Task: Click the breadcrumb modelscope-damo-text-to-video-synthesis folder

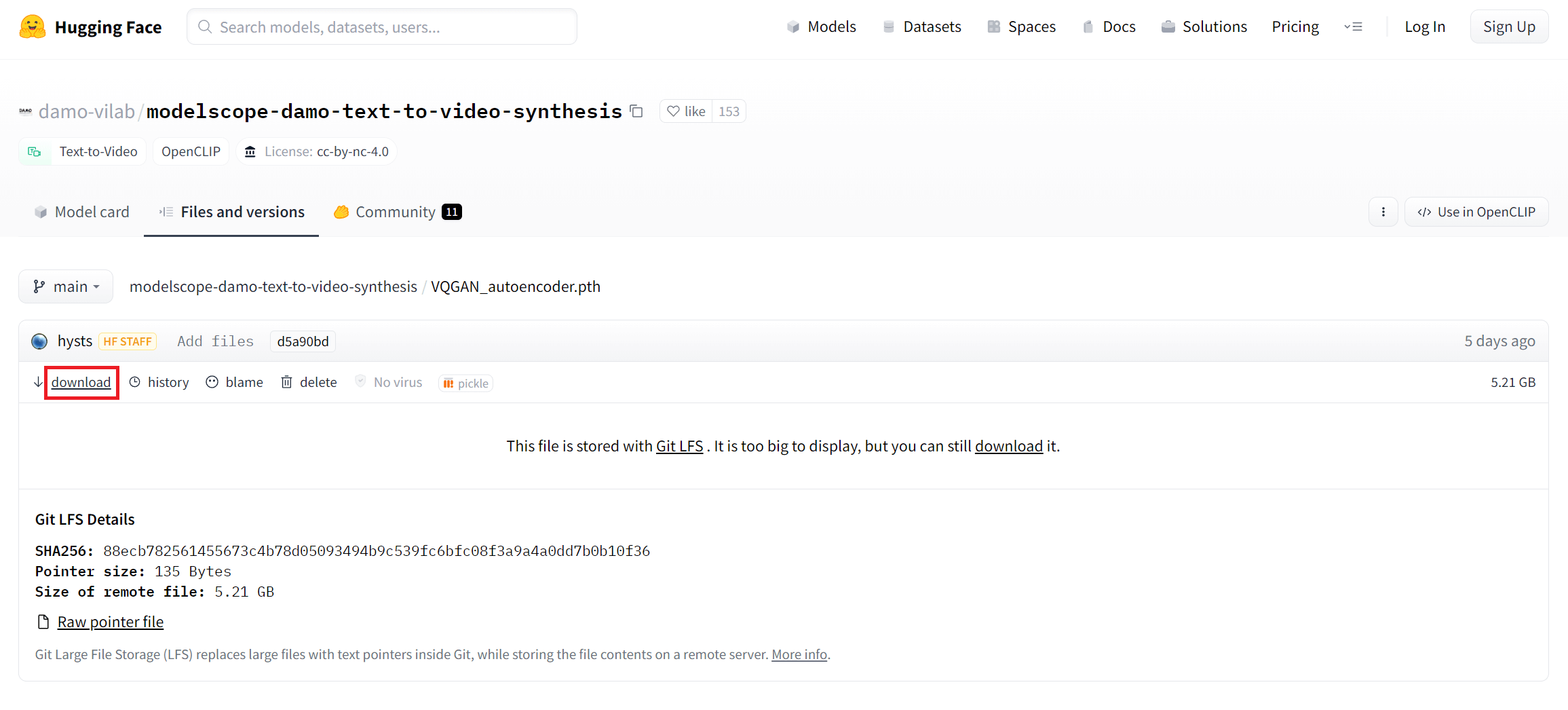Action: tap(273, 286)
